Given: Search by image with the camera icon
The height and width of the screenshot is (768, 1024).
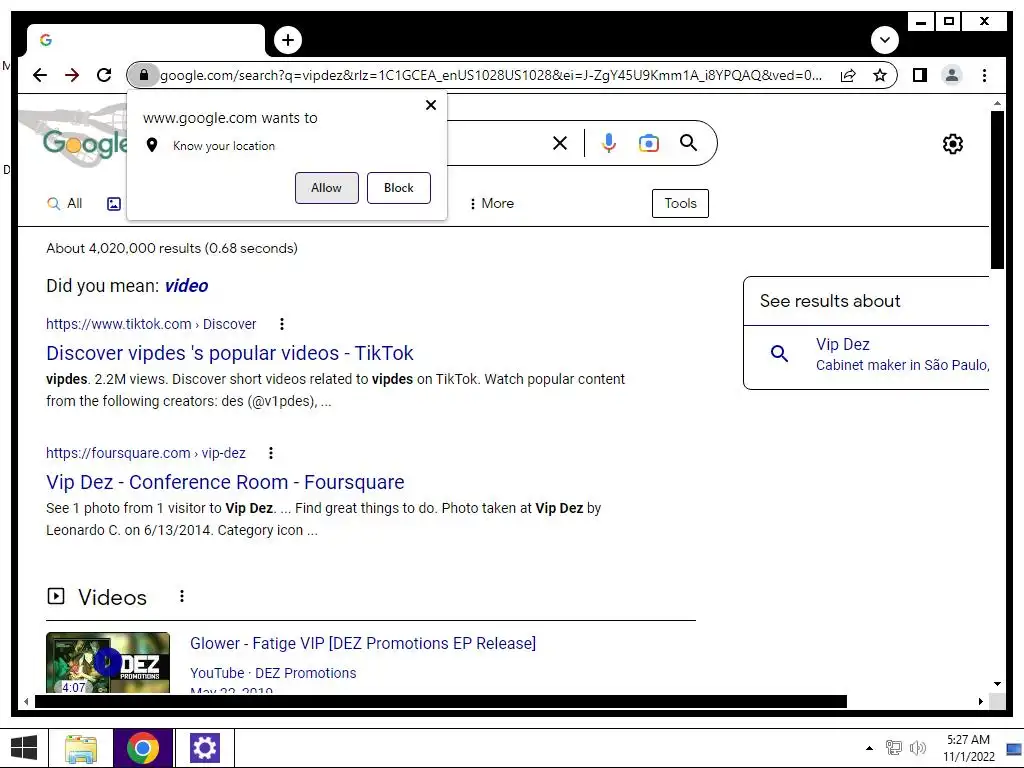Looking at the screenshot, I should (648, 143).
